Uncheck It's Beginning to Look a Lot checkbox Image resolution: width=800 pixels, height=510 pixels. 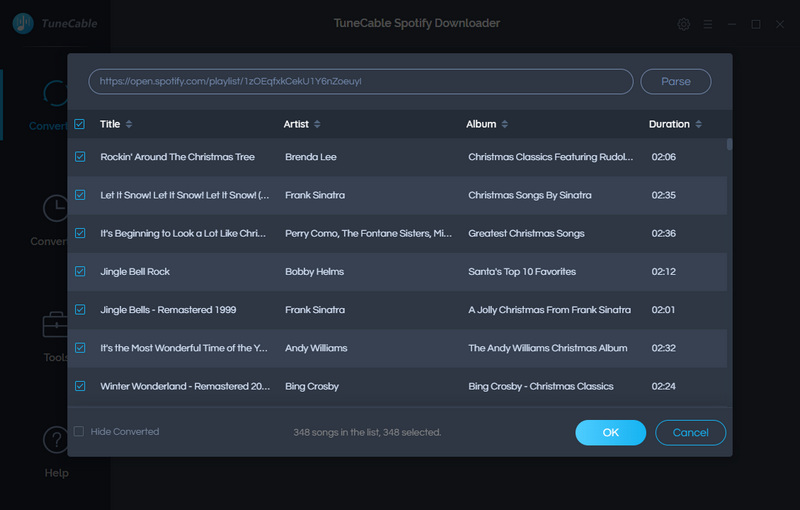pyautogui.click(x=80, y=233)
